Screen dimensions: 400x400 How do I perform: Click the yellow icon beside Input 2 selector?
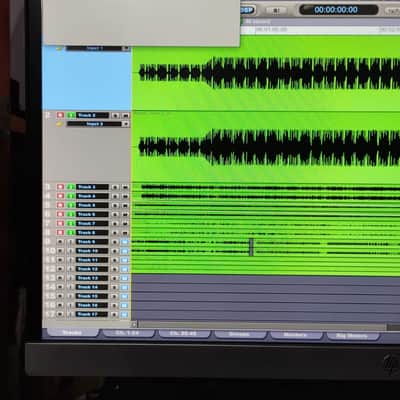(x=59, y=124)
